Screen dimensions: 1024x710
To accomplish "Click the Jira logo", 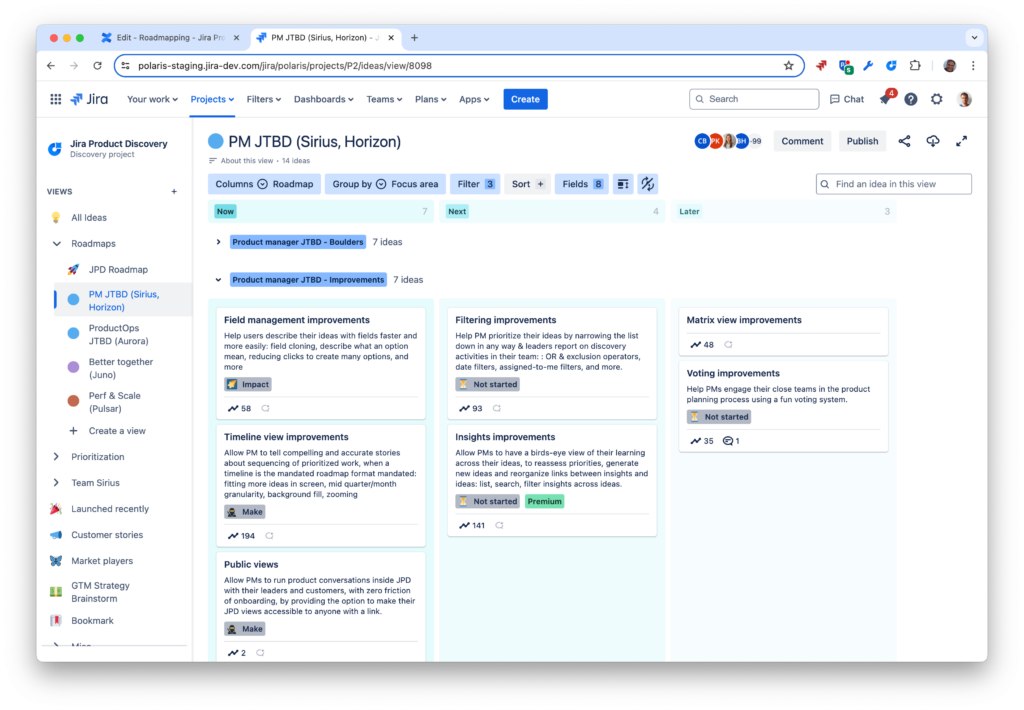I will pyautogui.click(x=89, y=99).
